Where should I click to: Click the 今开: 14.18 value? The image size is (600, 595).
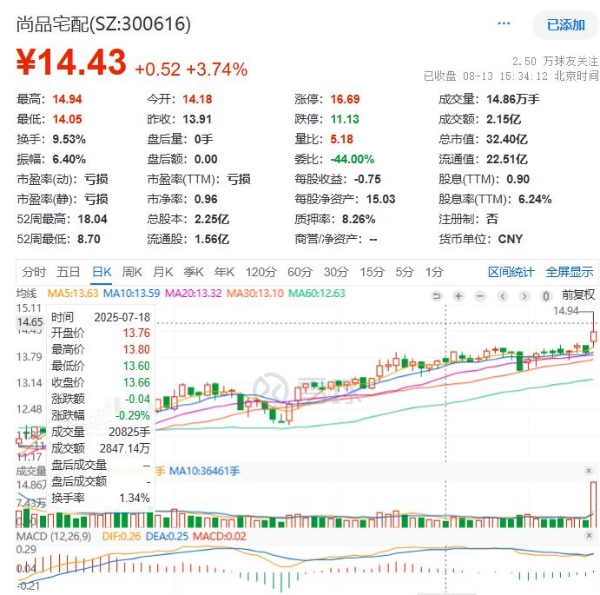197,99
